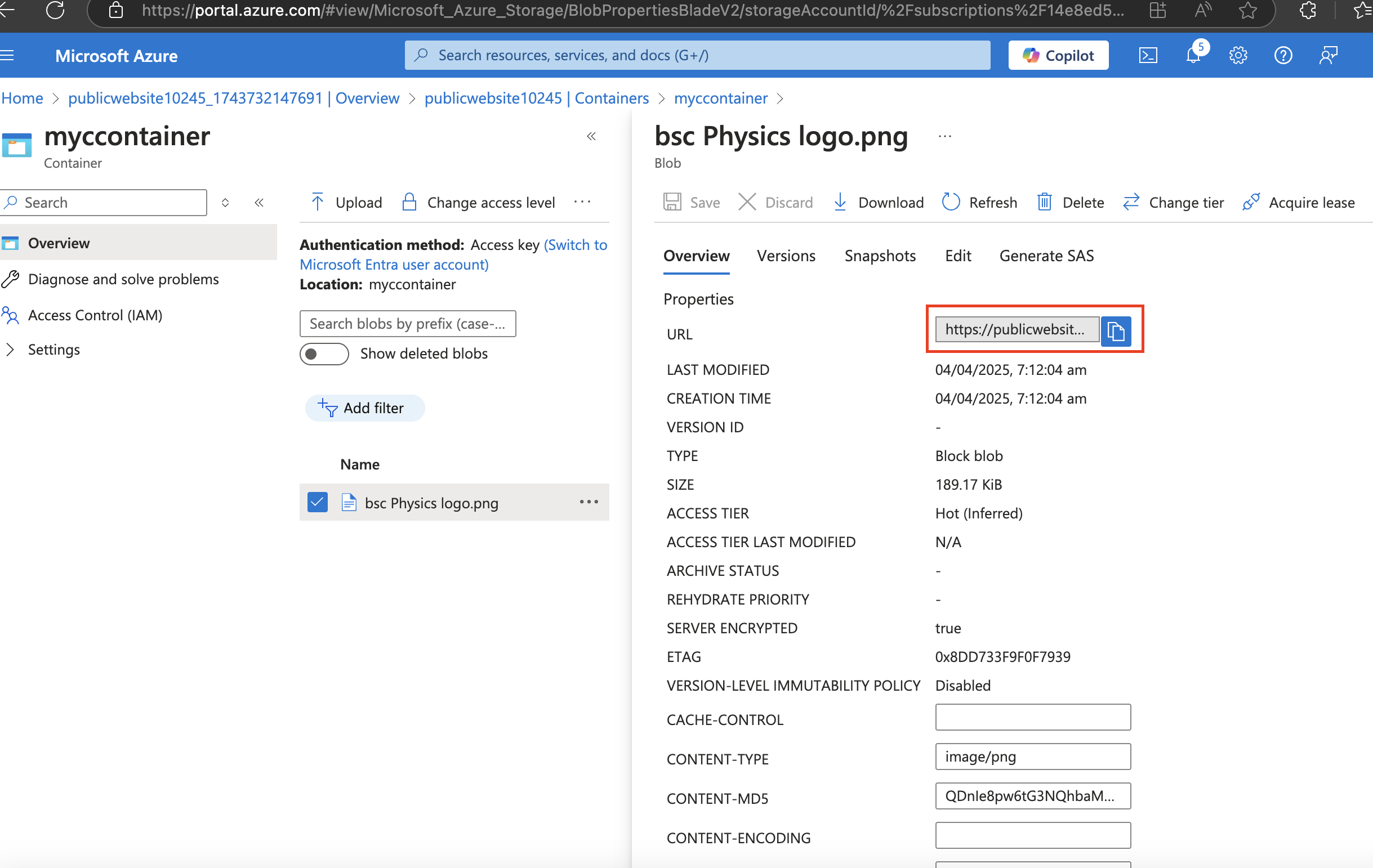The image size is (1373, 868).
Task: Copy blob URL to clipboard
Action: (x=1116, y=330)
